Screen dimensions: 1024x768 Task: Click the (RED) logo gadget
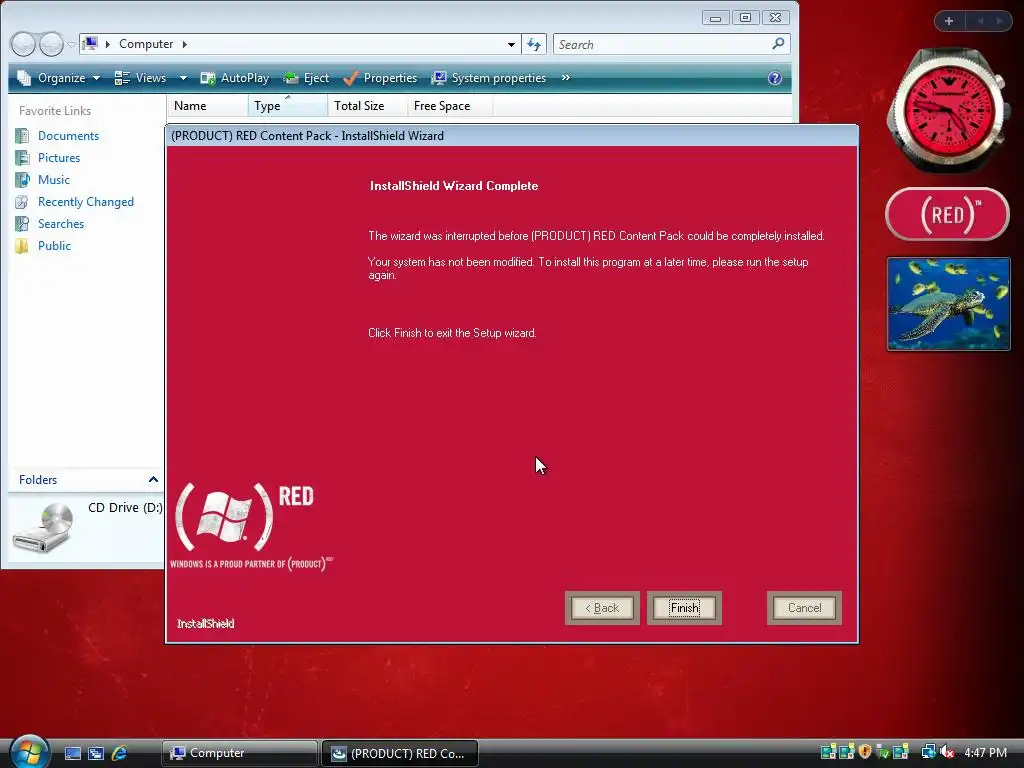(x=948, y=214)
